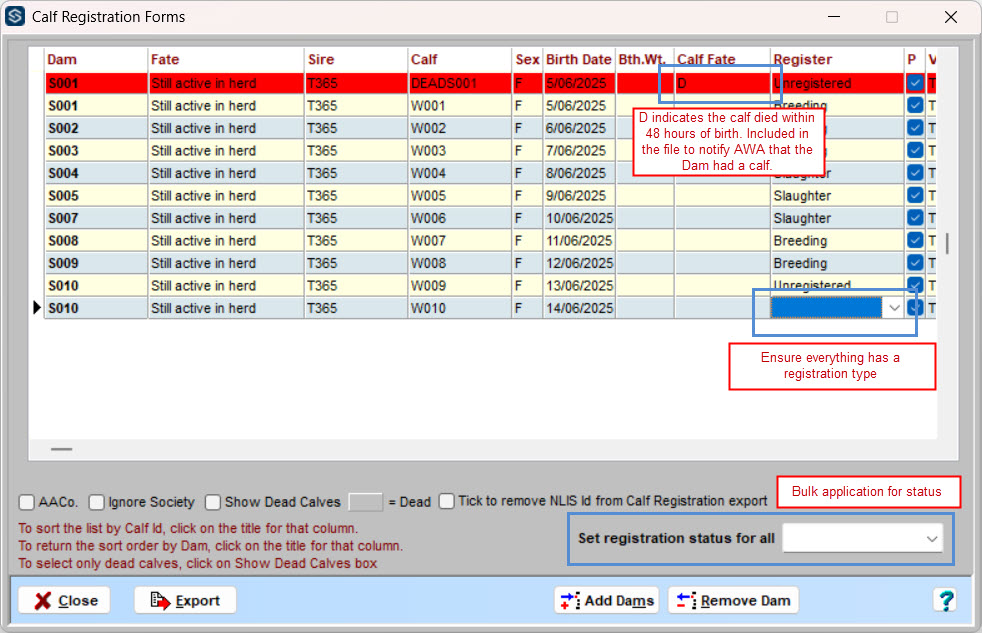The height and width of the screenshot is (633, 982).
Task: Click the help question mark icon
Action: coord(945,600)
